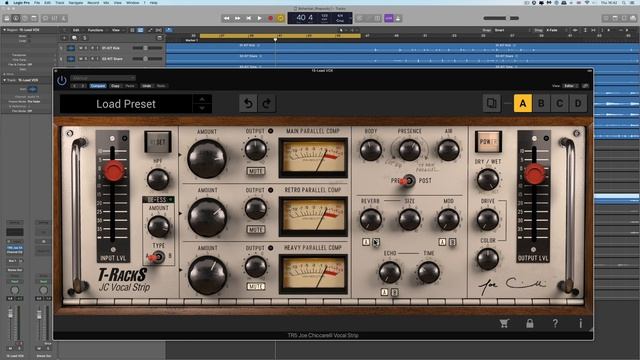Open the Library icon in Logic toolbar

point(7,18)
